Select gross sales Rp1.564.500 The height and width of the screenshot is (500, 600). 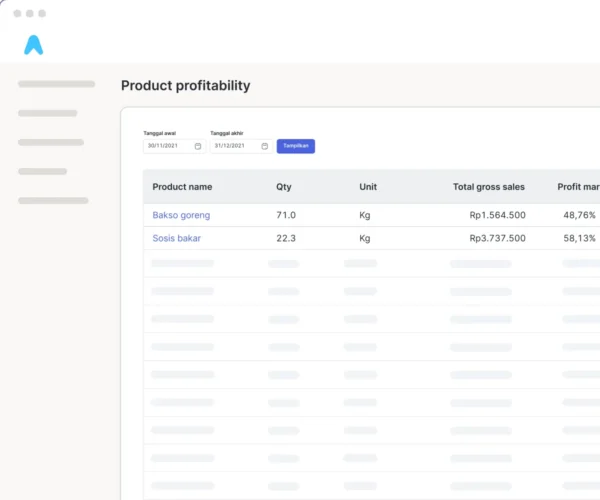497,215
